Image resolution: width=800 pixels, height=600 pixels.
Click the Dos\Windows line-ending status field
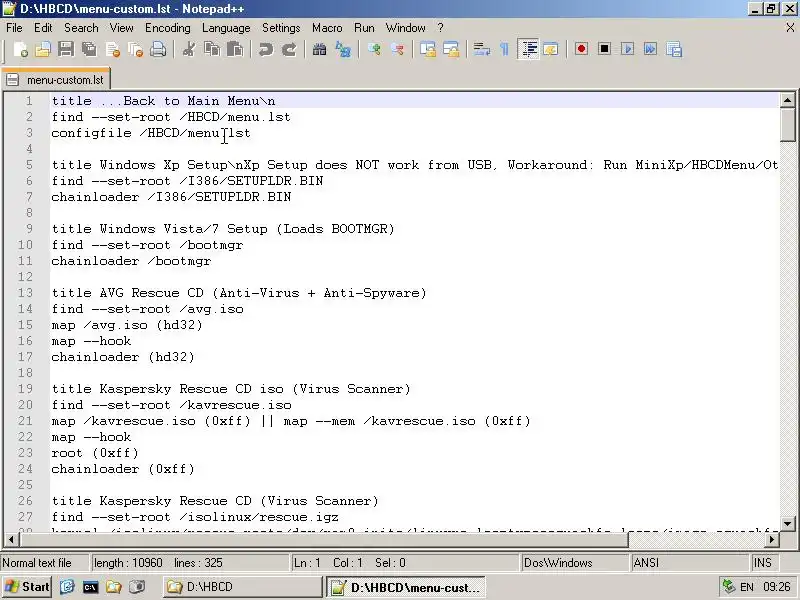coord(575,563)
